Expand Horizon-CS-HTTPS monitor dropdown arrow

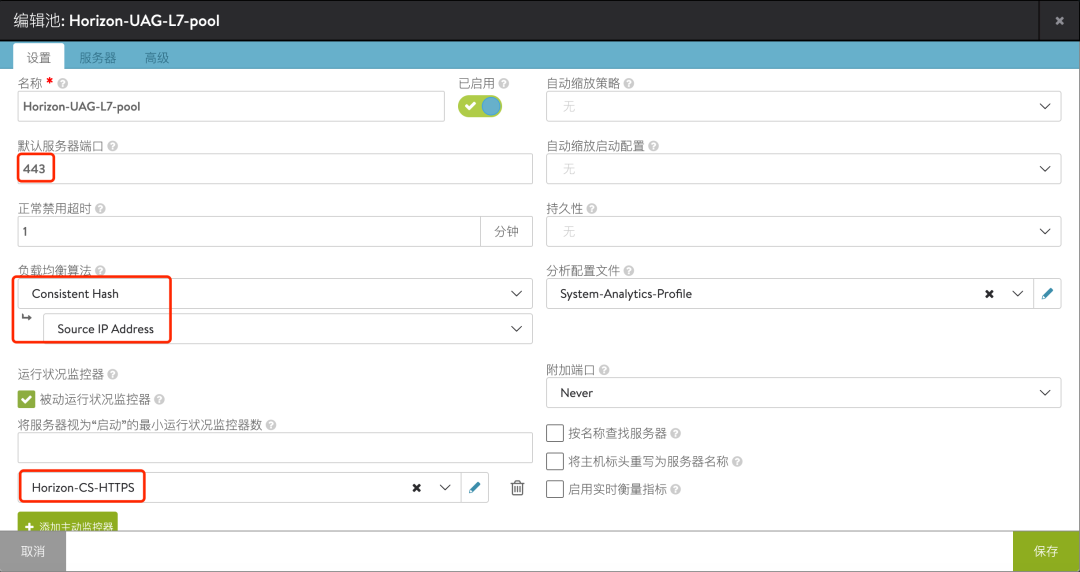(445, 488)
